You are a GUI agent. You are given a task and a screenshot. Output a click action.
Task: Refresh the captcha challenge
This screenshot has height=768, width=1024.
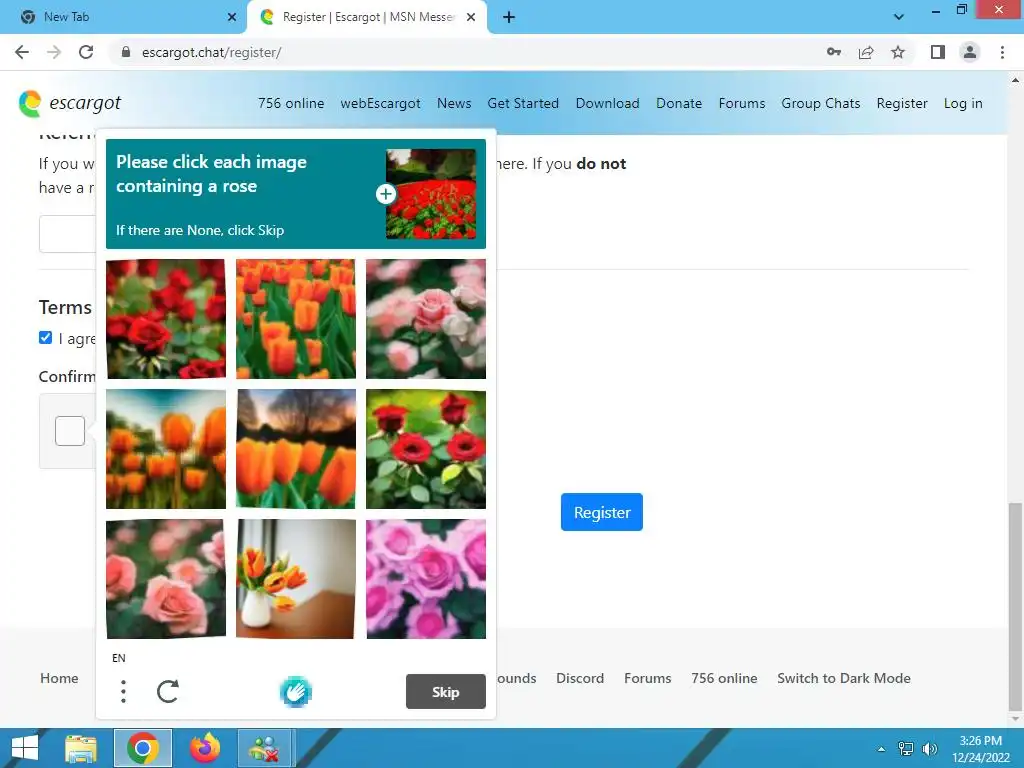[x=168, y=692]
